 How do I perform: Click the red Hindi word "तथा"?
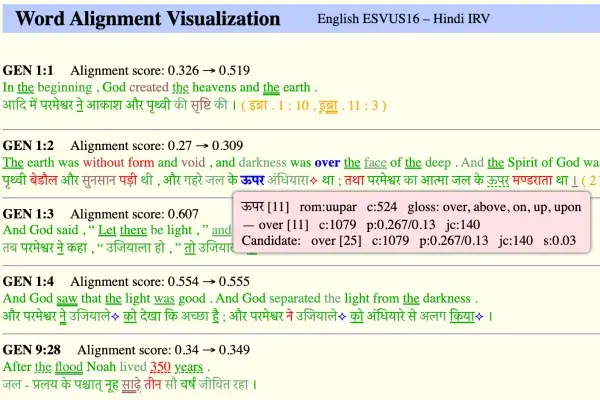click(x=354, y=180)
